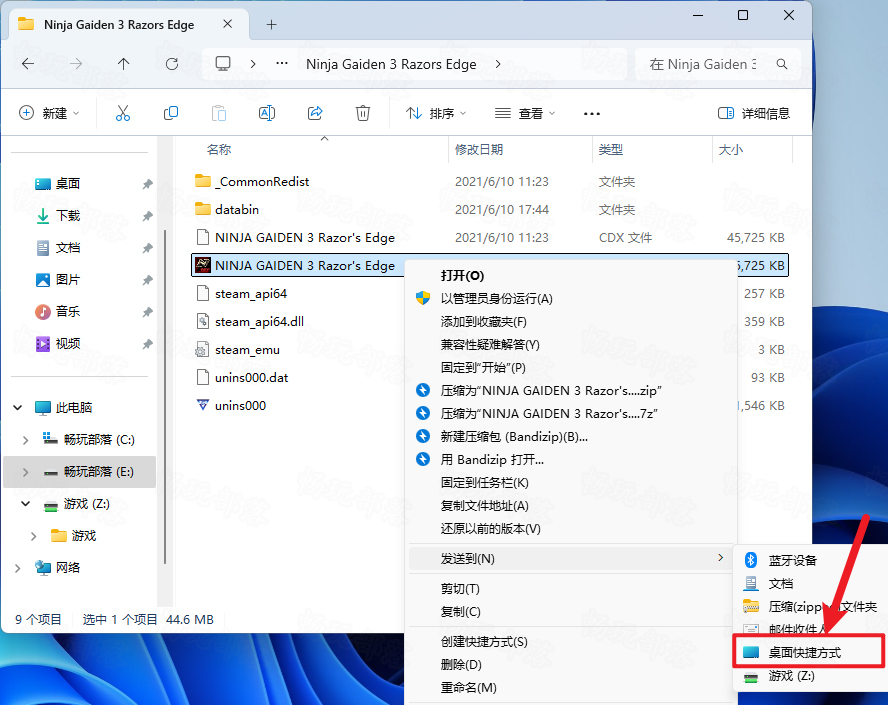Open the New (新建) dropdown

(x=49, y=113)
